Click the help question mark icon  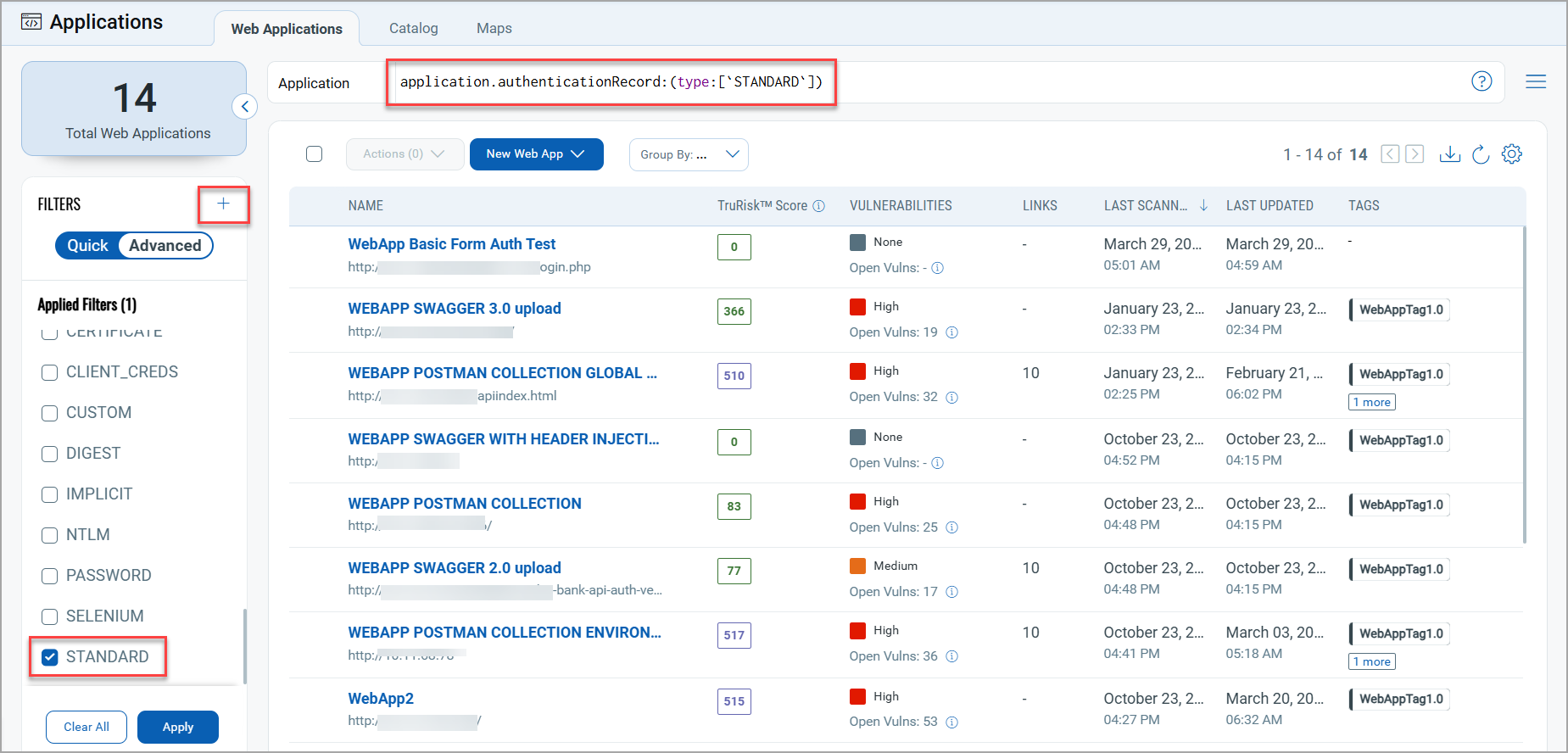coord(1481,81)
